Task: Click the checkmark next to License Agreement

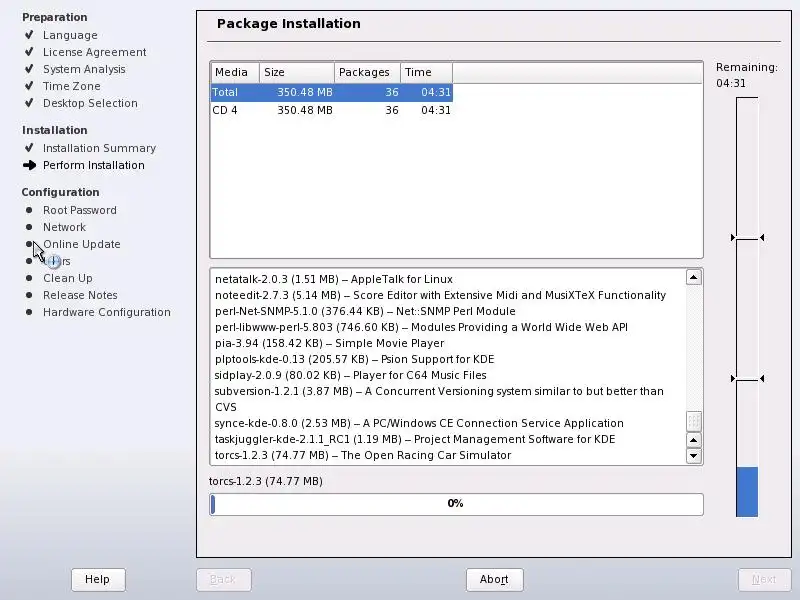Action: coord(29,52)
